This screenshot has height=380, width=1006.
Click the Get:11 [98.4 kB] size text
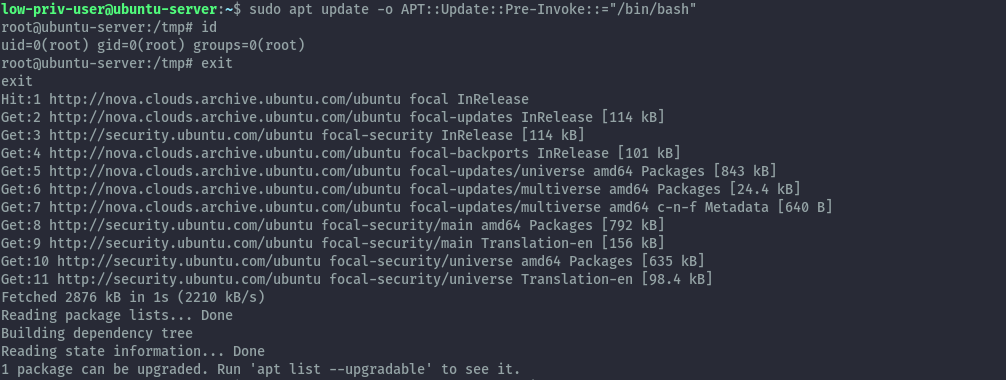click(x=676, y=279)
